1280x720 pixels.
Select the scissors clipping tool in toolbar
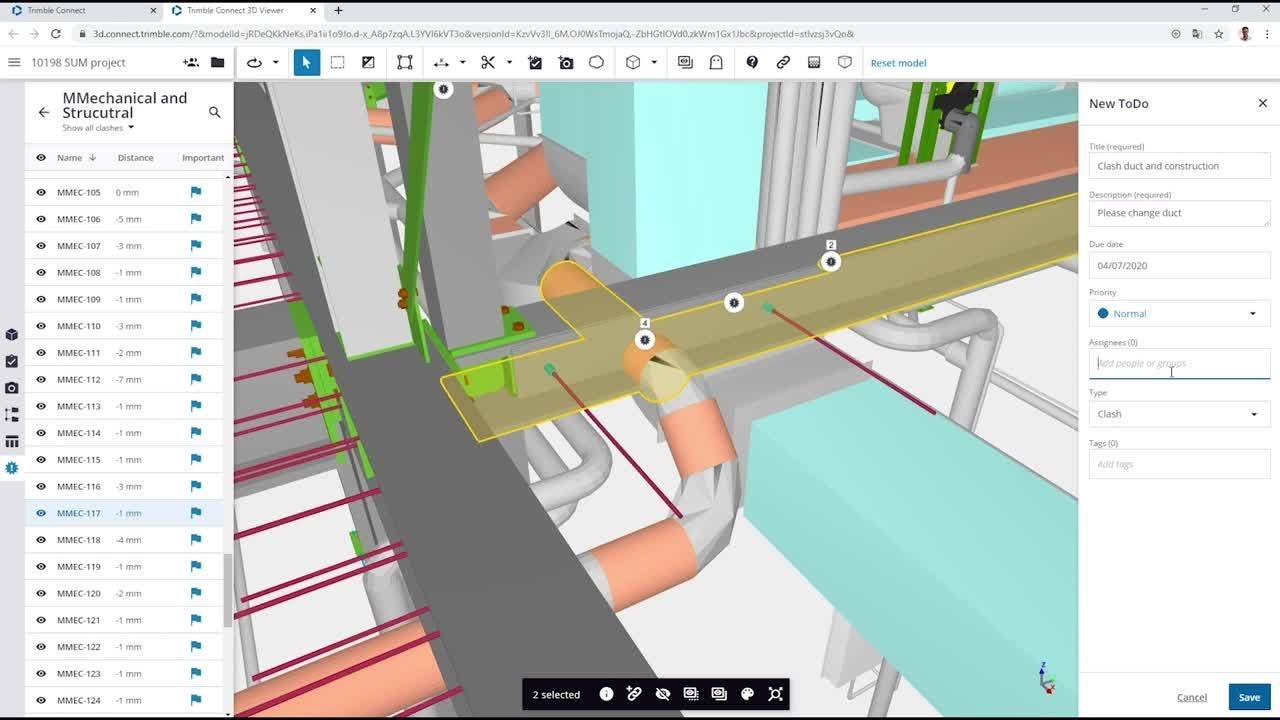tap(488, 62)
